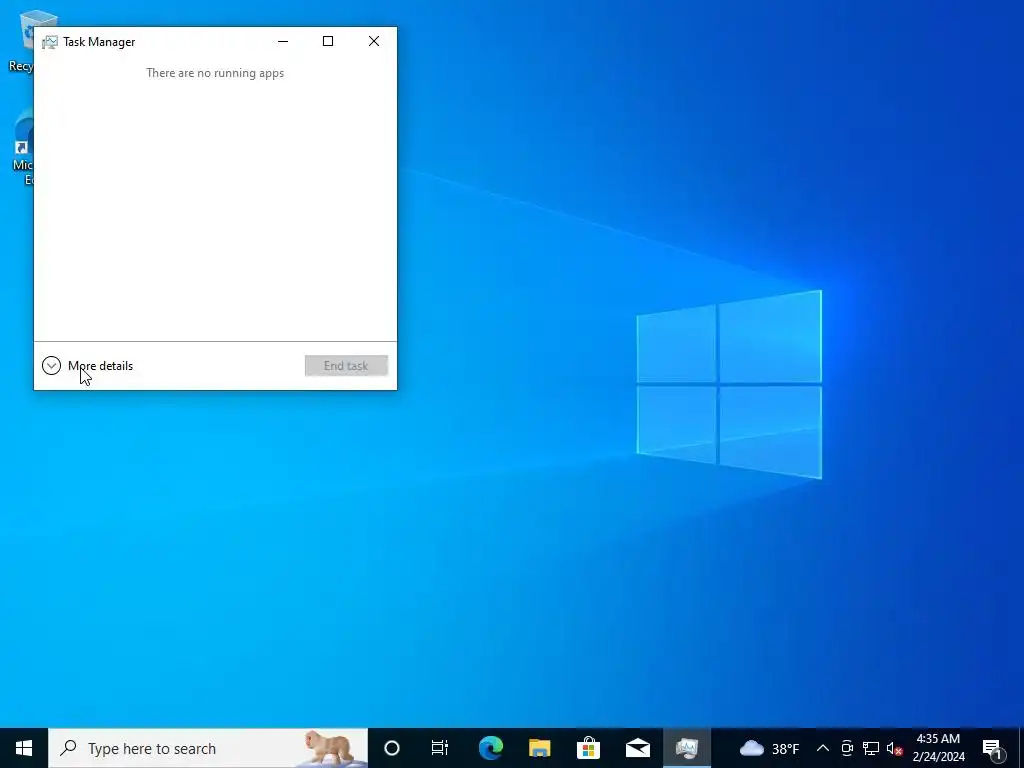The height and width of the screenshot is (768, 1024).
Task: Open network settings from the tray icon
Action: (871, 748)
